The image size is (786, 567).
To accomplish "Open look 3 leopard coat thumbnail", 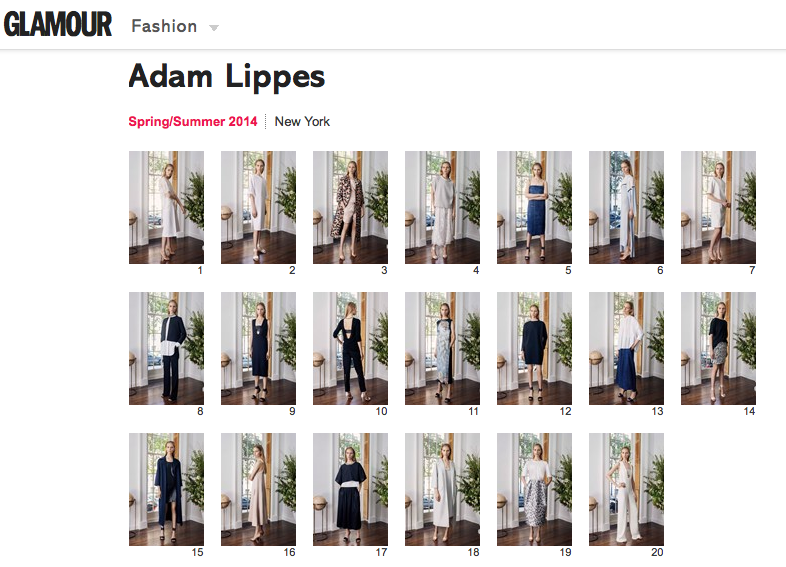I will [350, 208].
